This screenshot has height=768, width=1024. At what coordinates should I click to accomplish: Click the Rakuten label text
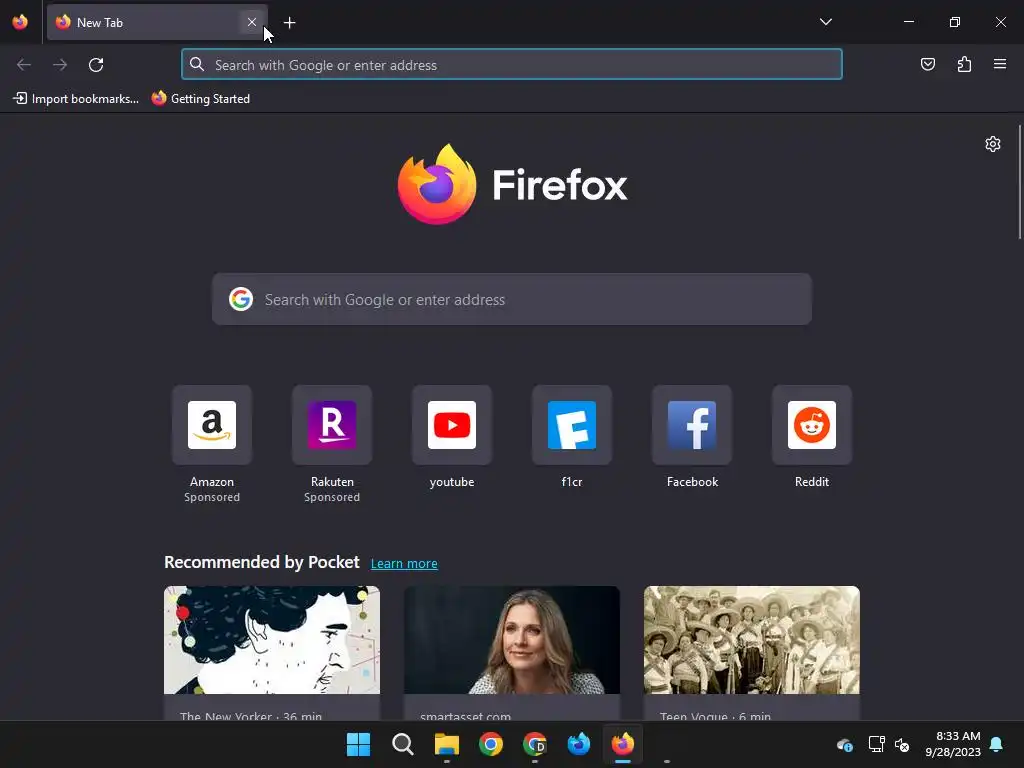pyautogui.click(x=332, y=482)
